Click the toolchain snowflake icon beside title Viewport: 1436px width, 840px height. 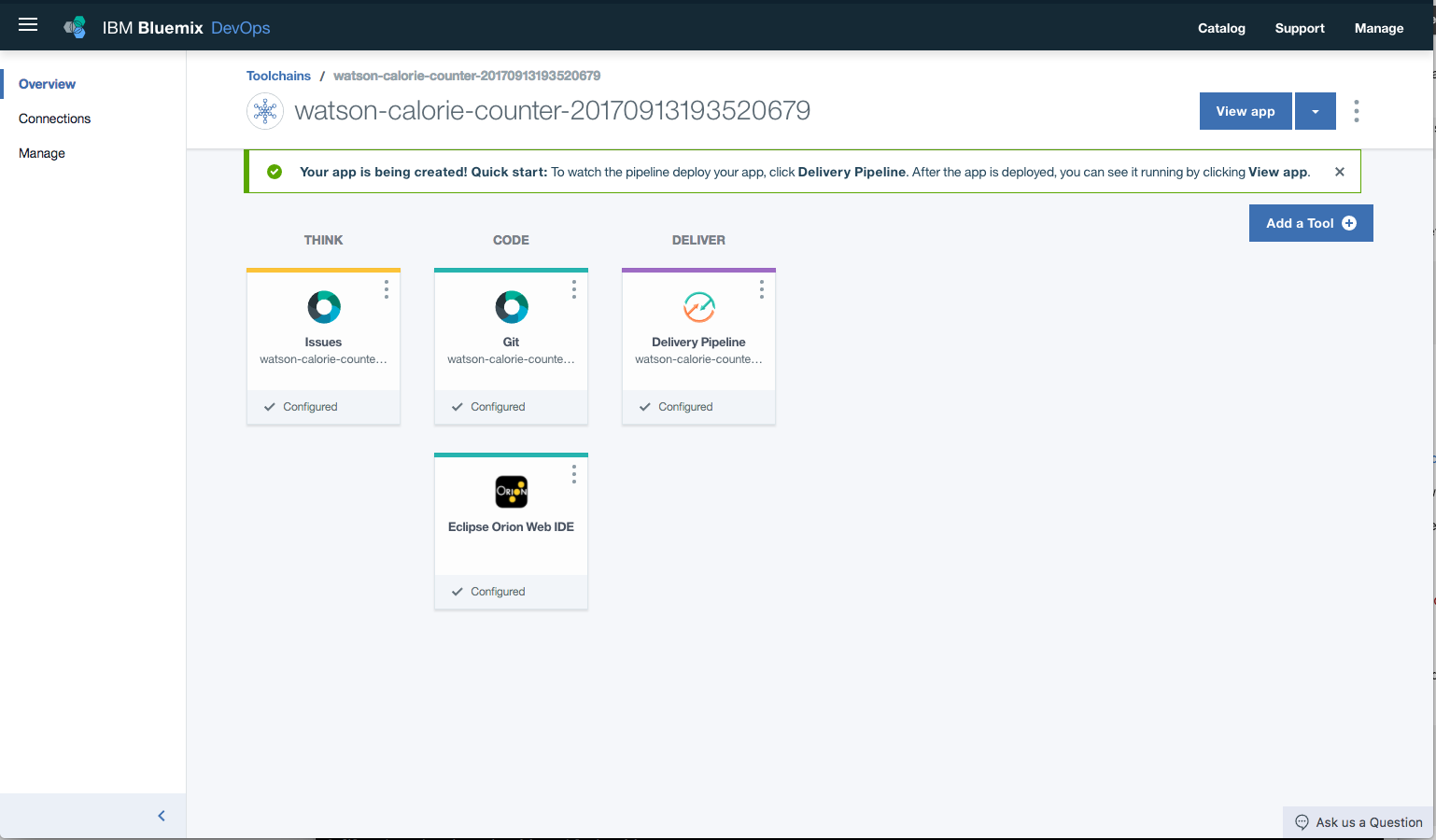tap(265, 111)
